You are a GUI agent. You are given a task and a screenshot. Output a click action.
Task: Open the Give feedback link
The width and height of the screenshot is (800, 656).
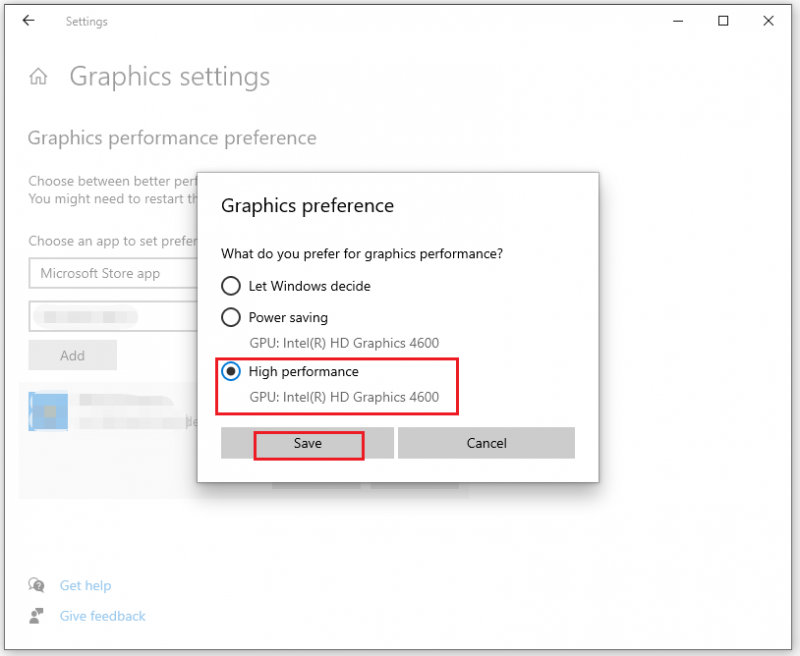tap(103, 616)
